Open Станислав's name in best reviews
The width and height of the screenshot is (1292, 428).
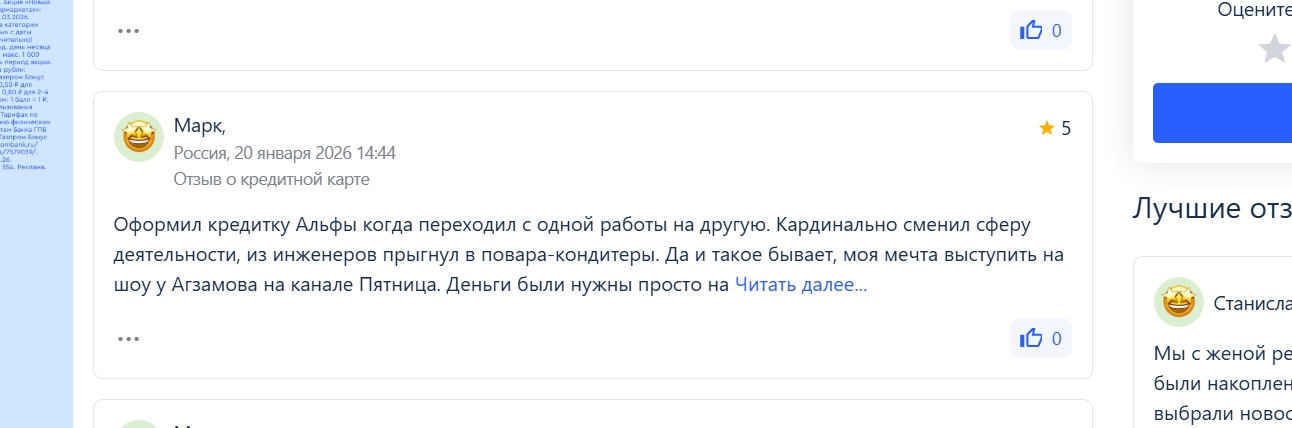click(x=1251, y=303)
